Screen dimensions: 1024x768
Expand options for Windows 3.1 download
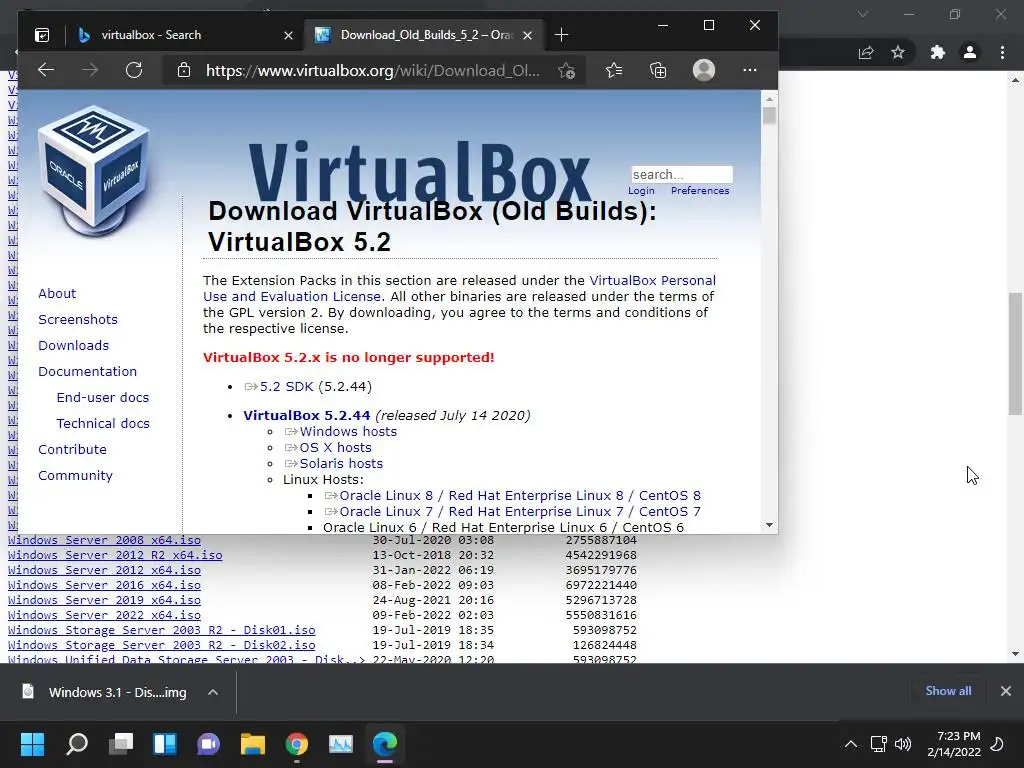(213, 692)
